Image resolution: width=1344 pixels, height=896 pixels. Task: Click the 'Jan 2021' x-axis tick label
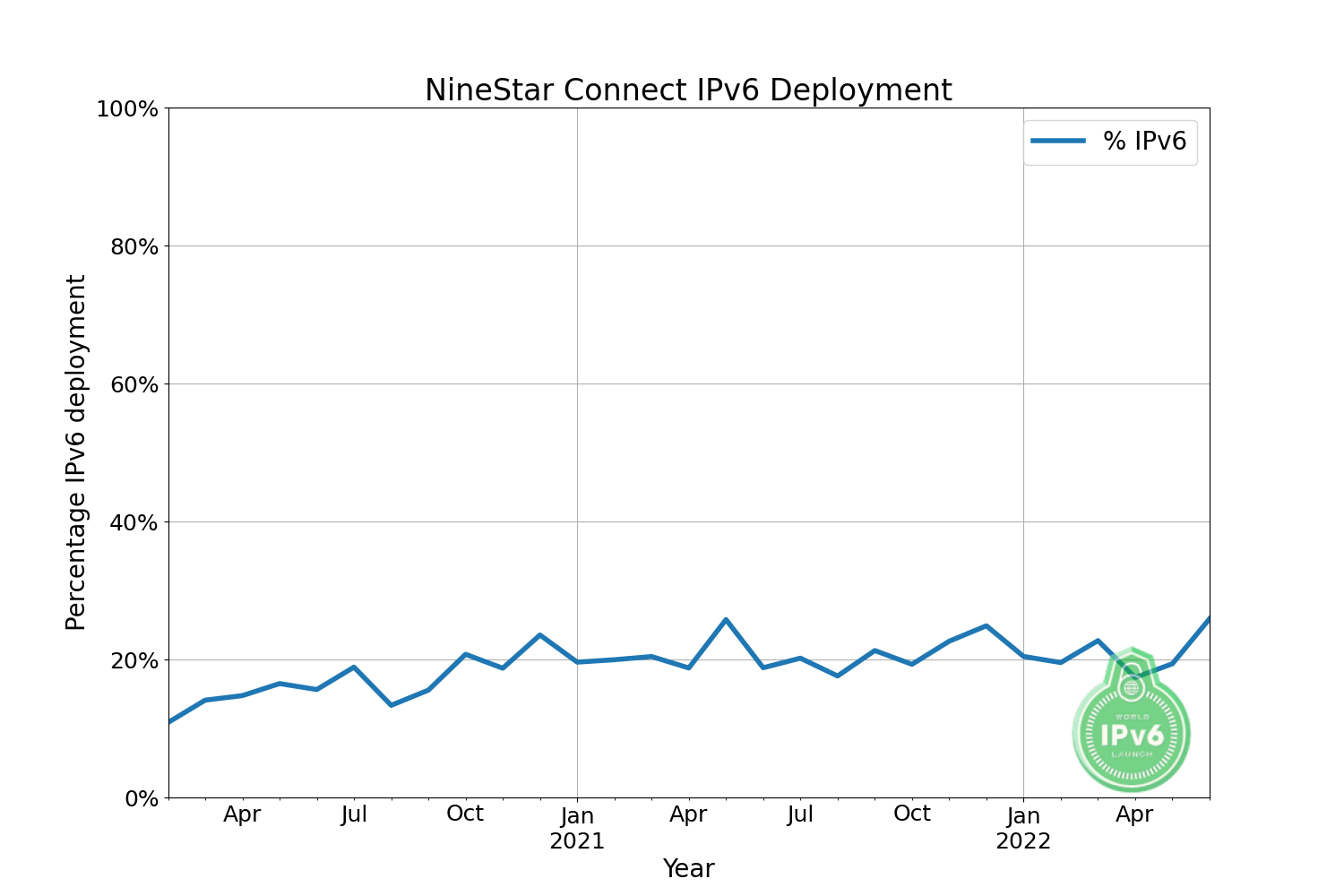pos(577,828)
